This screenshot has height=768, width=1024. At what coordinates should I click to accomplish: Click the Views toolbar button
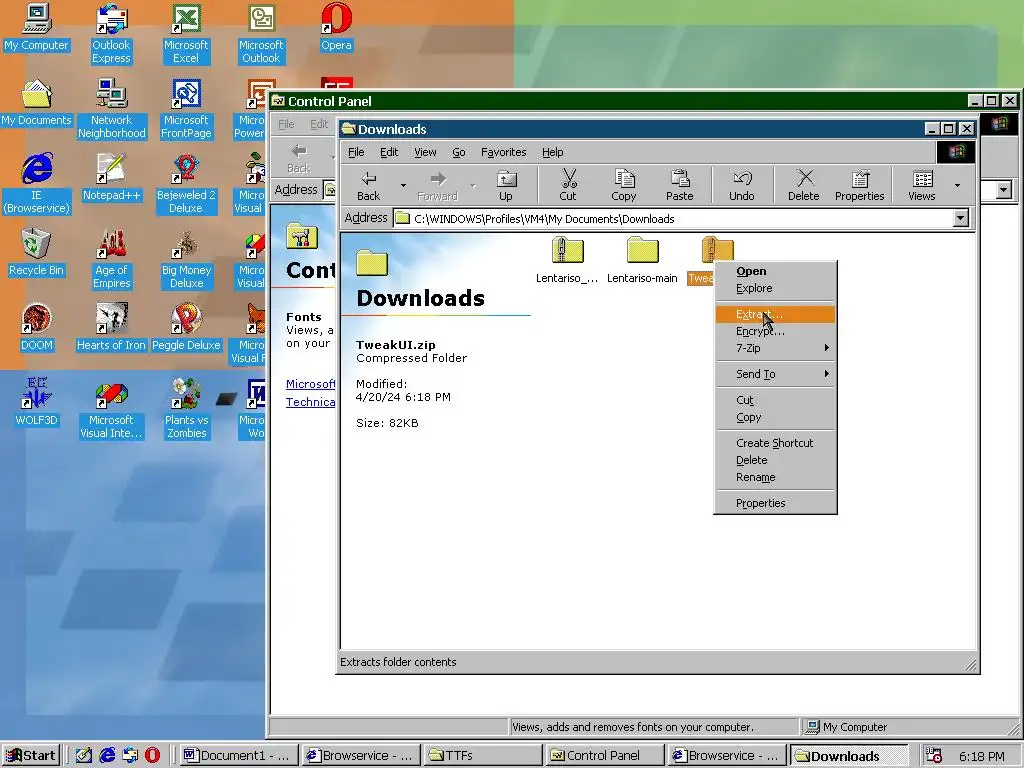(921, 185)
